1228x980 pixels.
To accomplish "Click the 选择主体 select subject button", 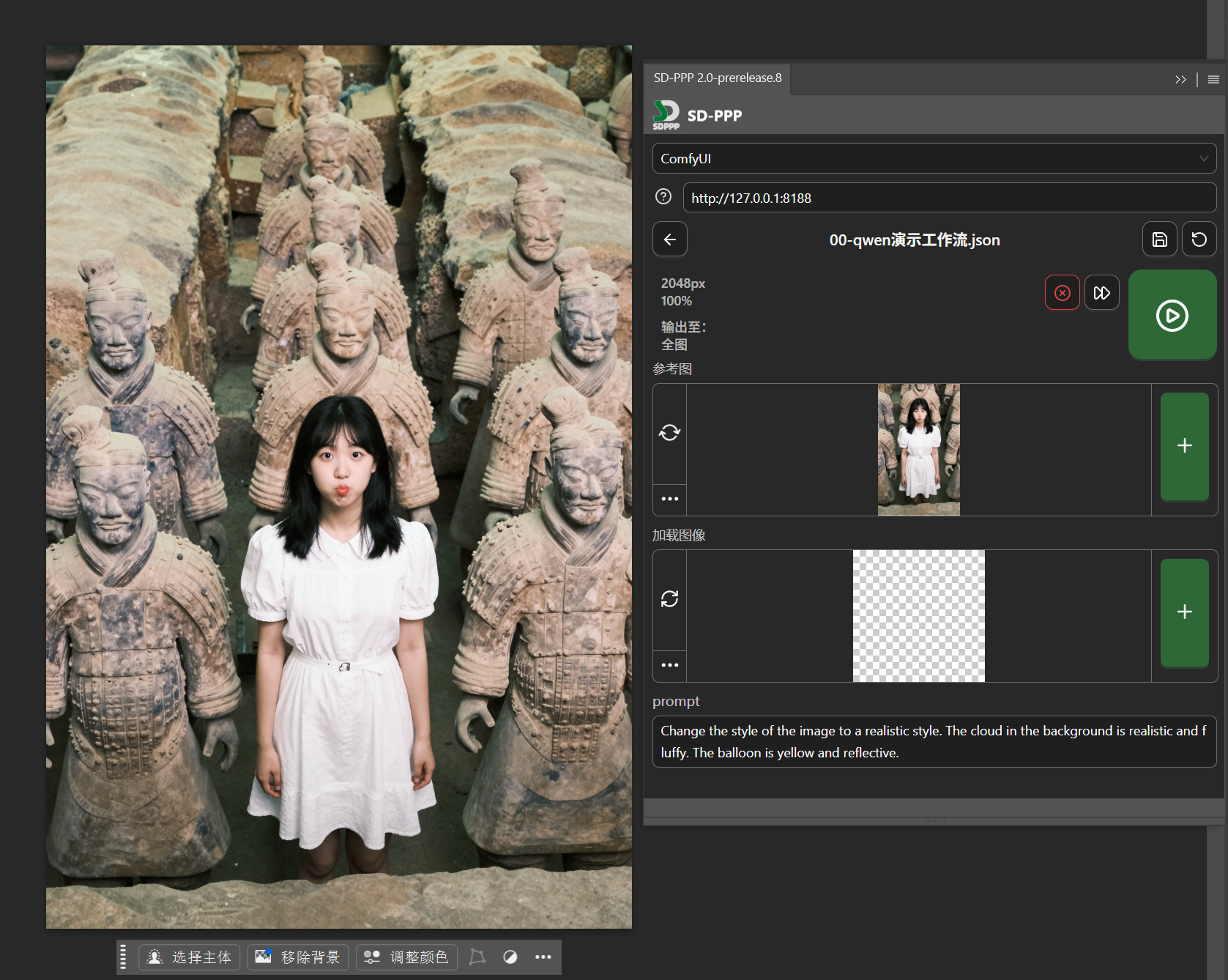I will 190,957.
